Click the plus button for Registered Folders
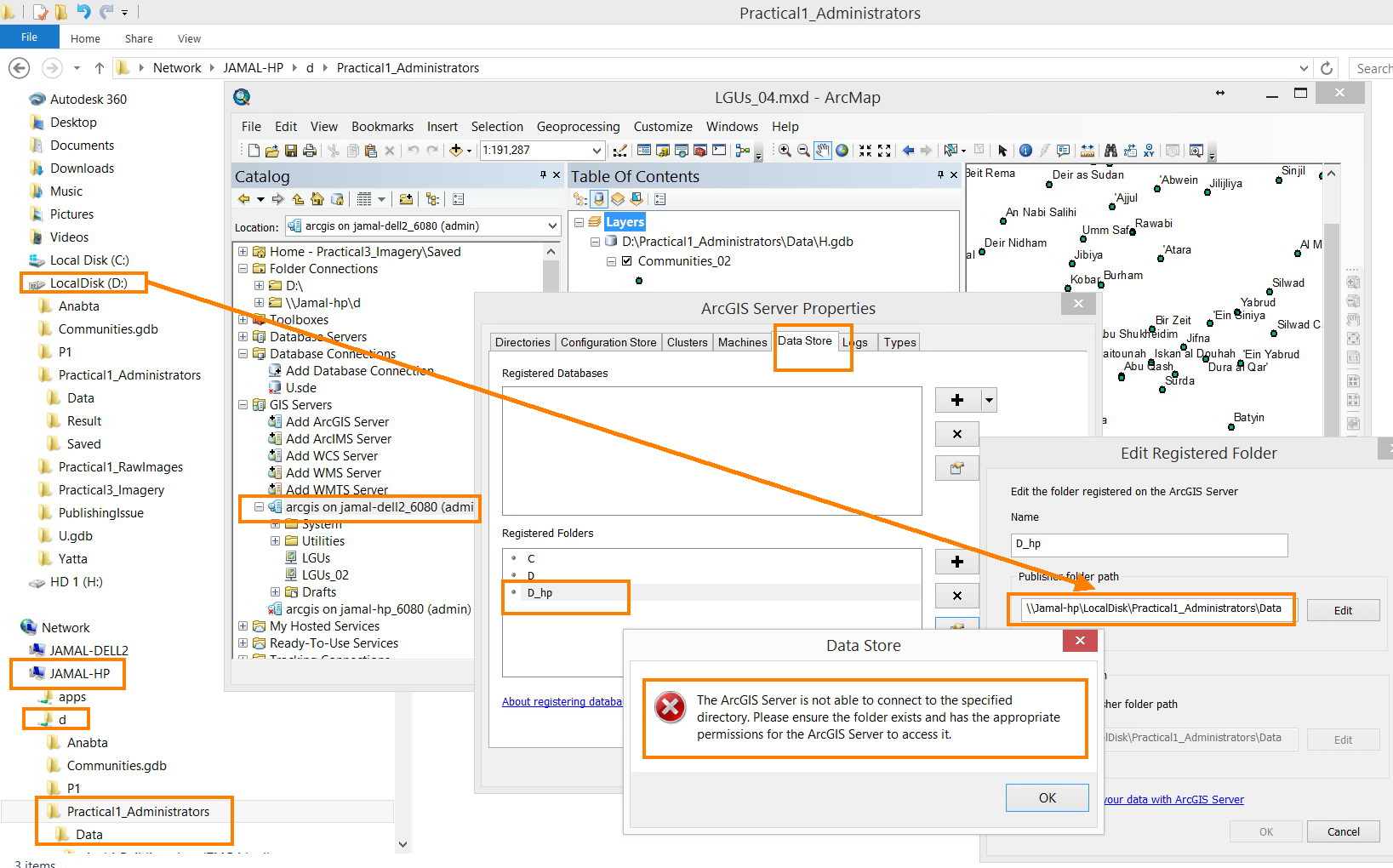This screenshot has height=868, width=1393. [x=957, y=562]
